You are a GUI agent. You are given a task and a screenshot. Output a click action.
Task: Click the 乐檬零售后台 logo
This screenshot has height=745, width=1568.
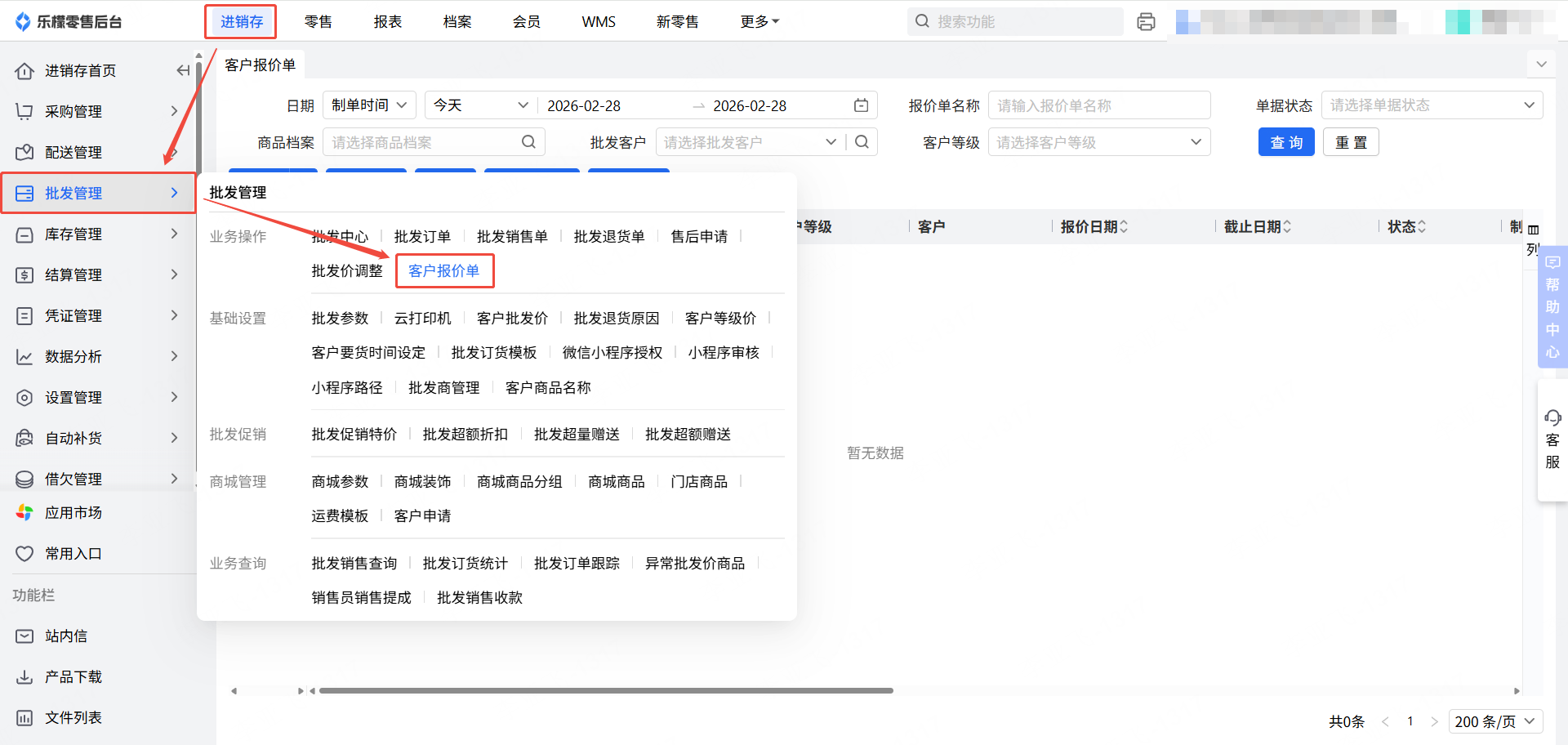[x=69, y=22]
